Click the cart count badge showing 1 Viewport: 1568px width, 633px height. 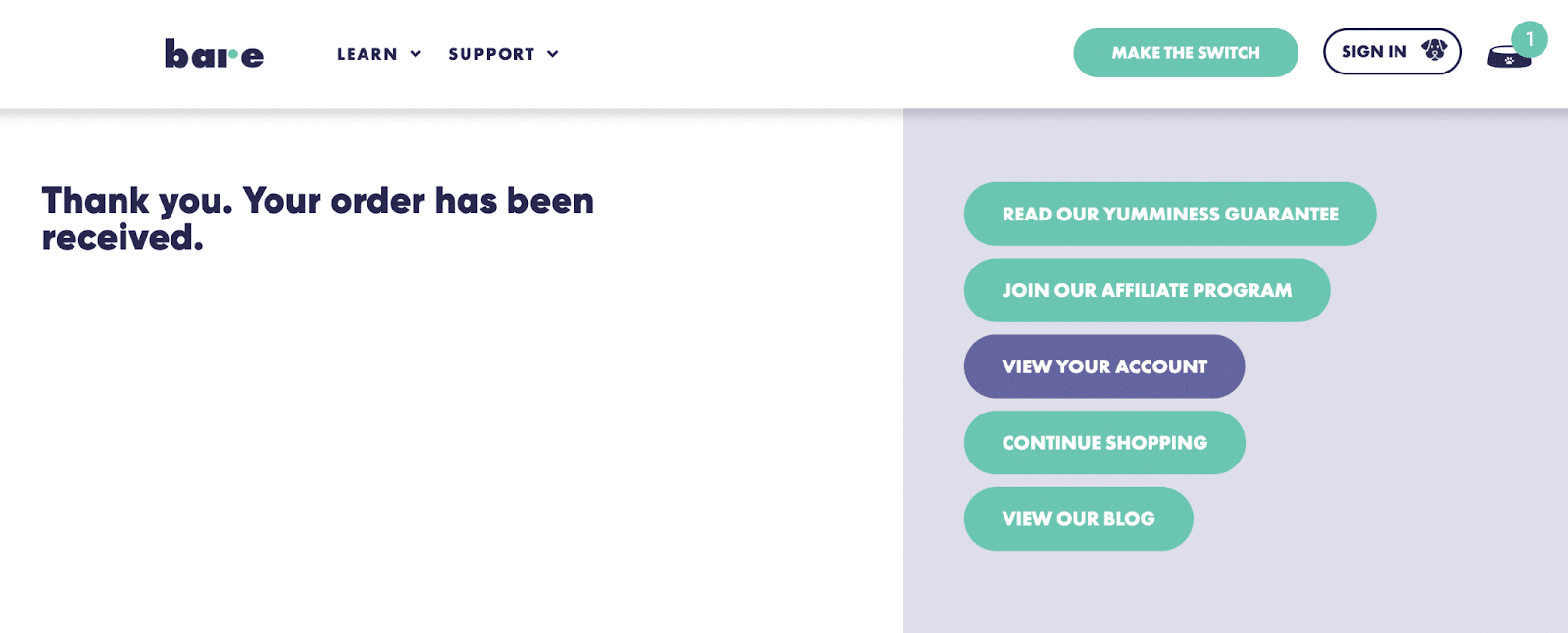(x=1529, y=39)
